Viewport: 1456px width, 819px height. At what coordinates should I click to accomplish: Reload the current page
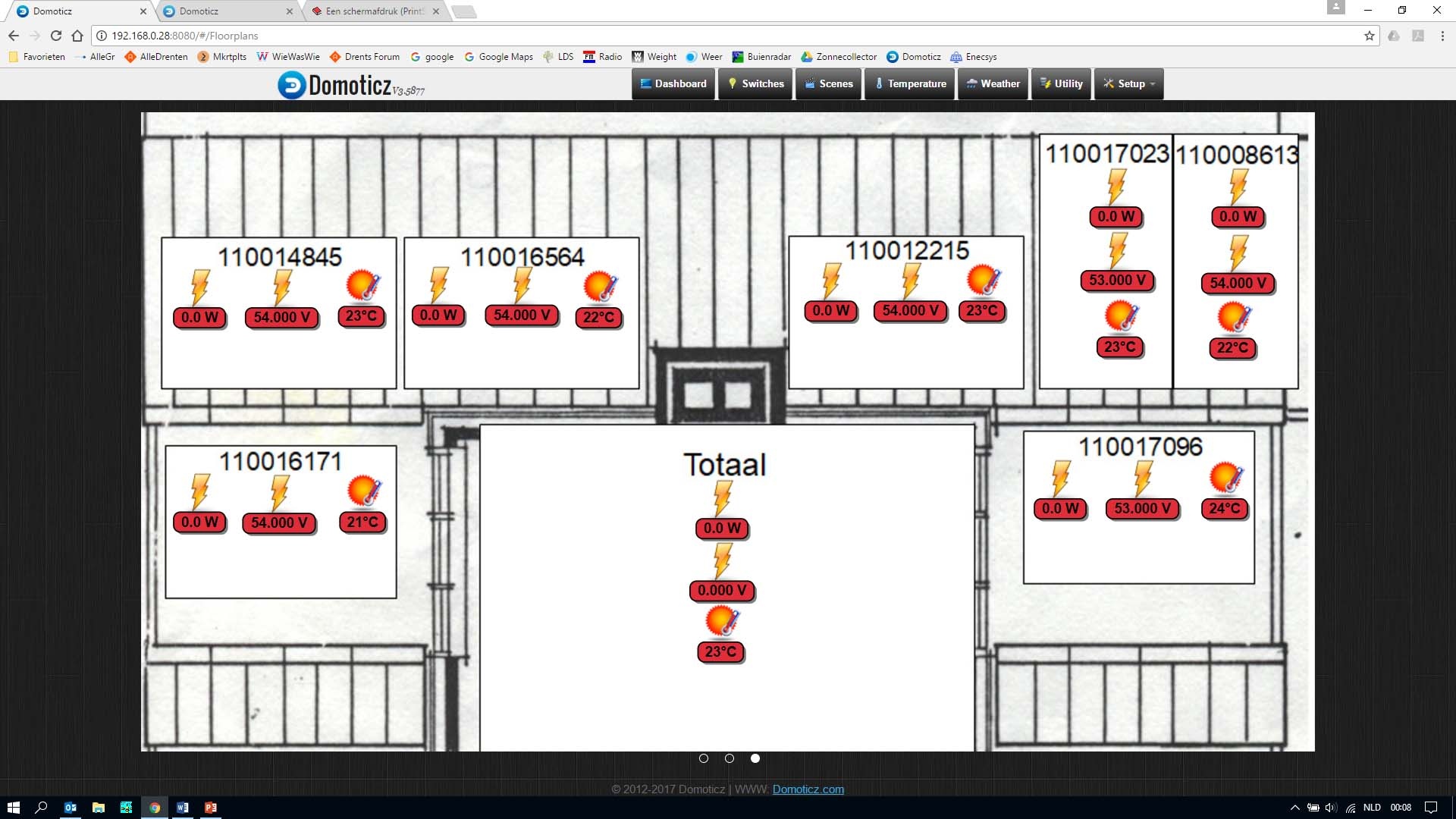55,36
